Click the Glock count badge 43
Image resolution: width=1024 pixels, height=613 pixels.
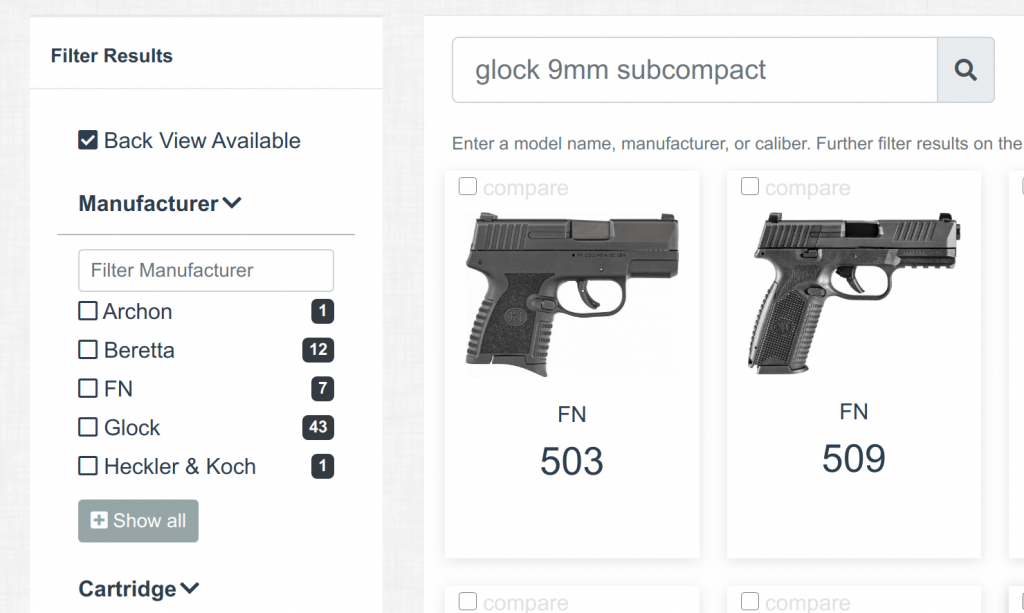click(x=318, y=428)
